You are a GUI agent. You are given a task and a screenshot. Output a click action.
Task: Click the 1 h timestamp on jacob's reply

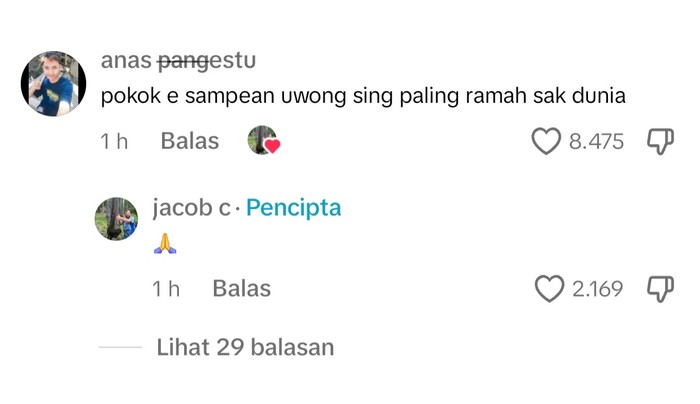(166, 289)
